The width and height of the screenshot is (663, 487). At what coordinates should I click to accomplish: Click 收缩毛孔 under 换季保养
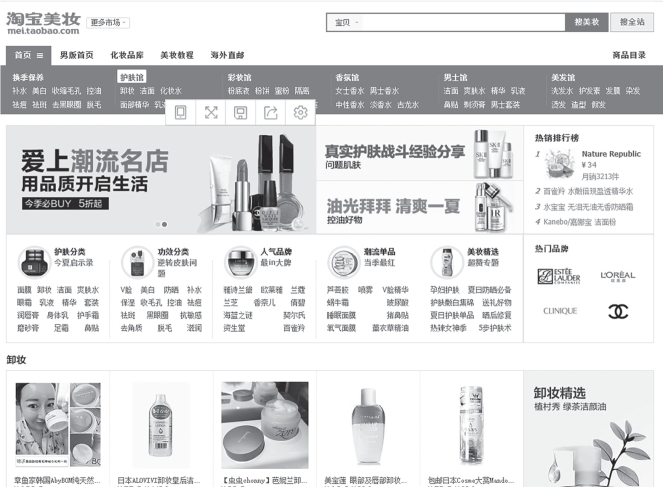(66, 91)
